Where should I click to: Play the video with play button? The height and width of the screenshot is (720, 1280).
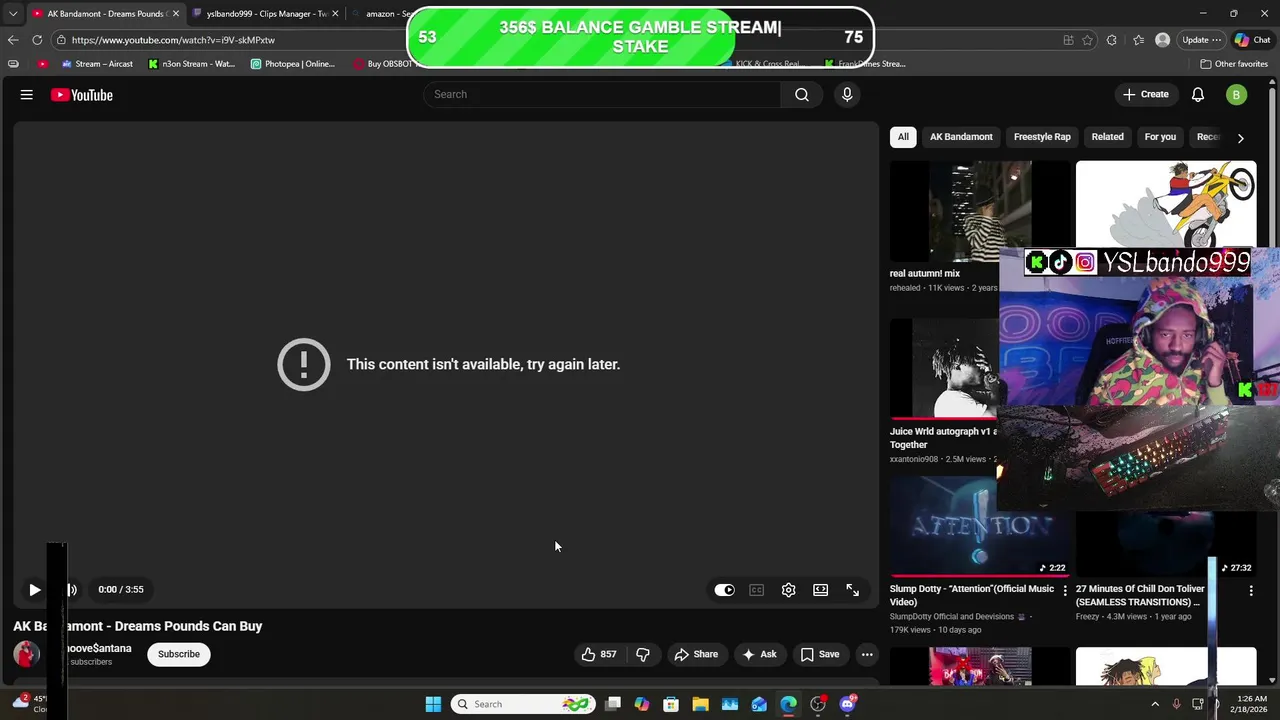34,590
